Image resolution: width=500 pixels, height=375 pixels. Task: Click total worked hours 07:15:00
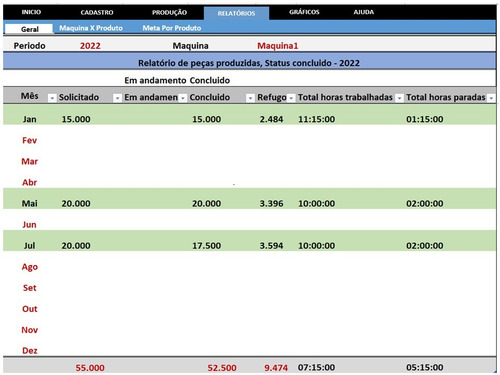[316, 367]
